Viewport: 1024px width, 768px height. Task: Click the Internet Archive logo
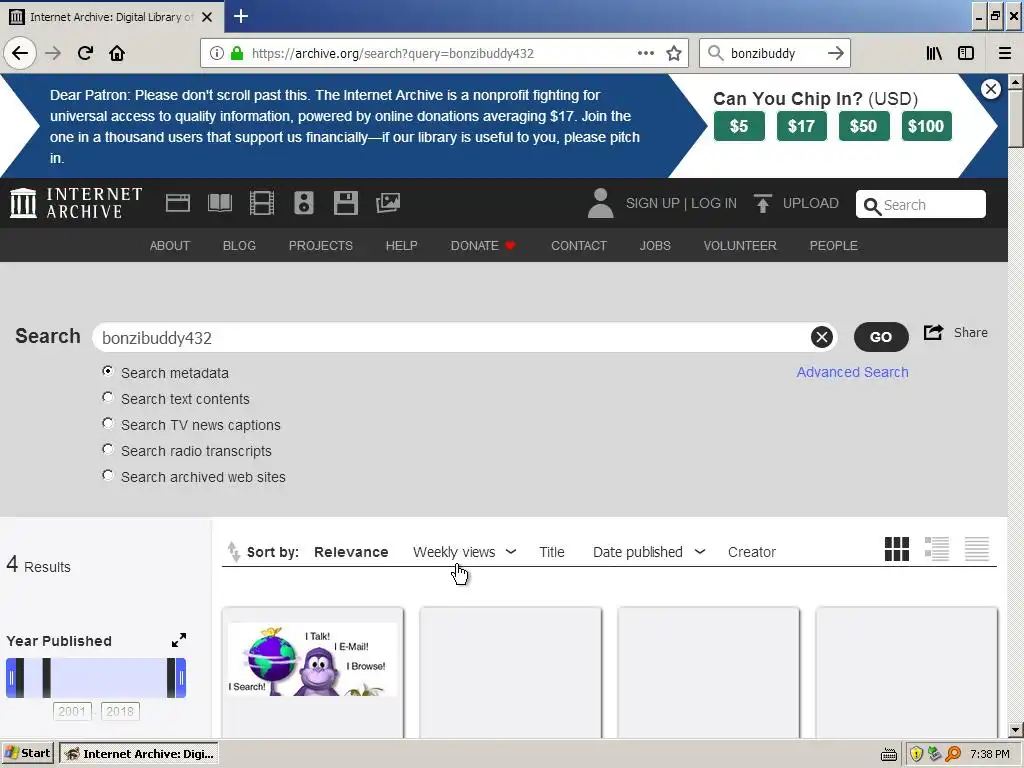pyautogui.click(x=76, y=202)
